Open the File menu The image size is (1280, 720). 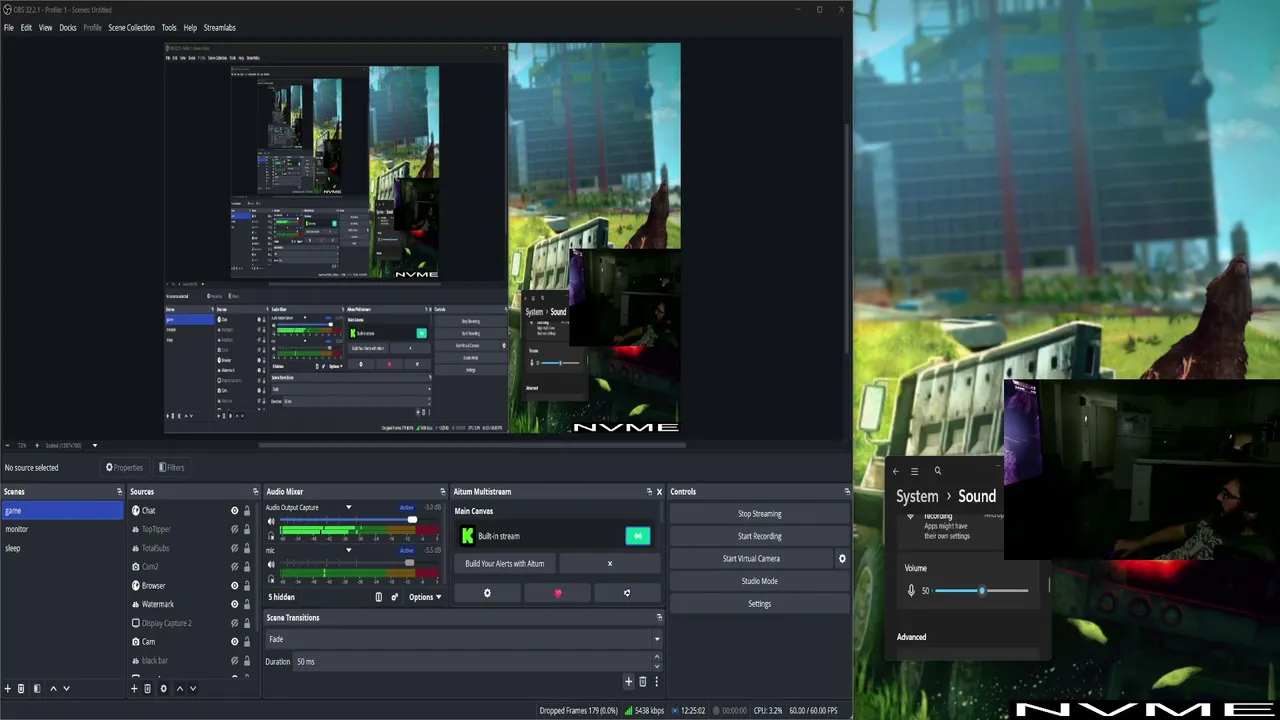pos(9,28)
